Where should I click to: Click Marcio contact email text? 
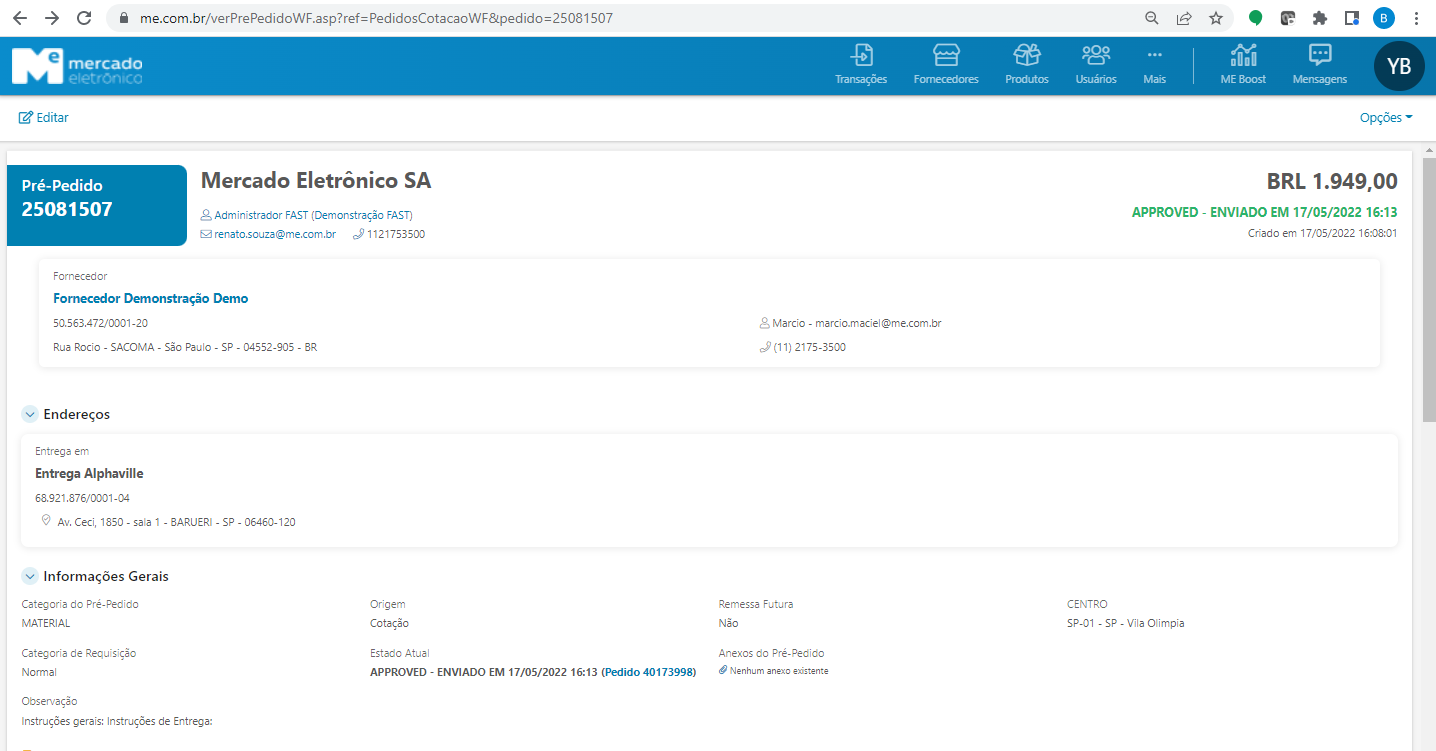tap(857, 323)
